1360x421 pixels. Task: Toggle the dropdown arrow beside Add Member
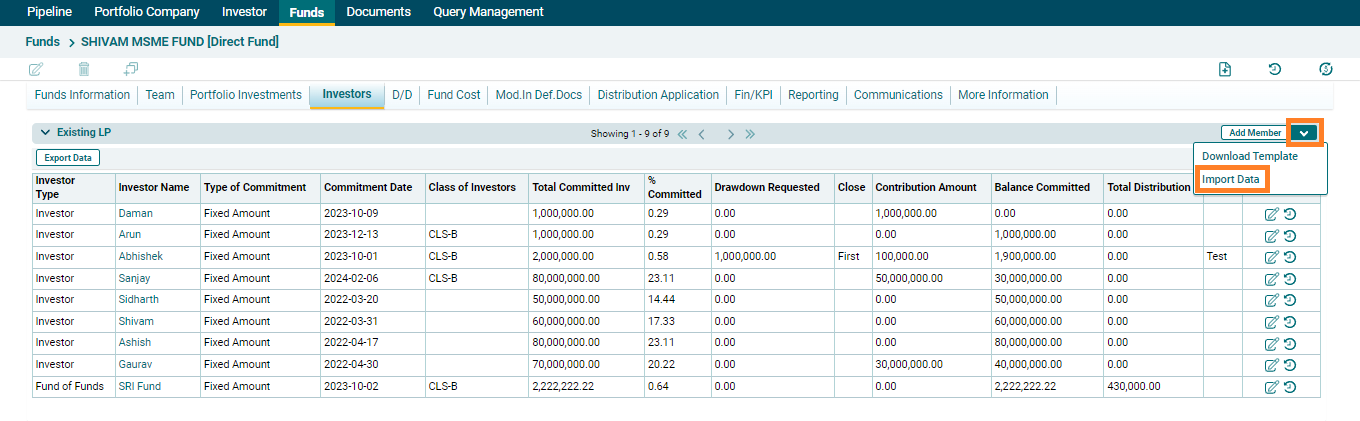click(x=1304, y=133)
